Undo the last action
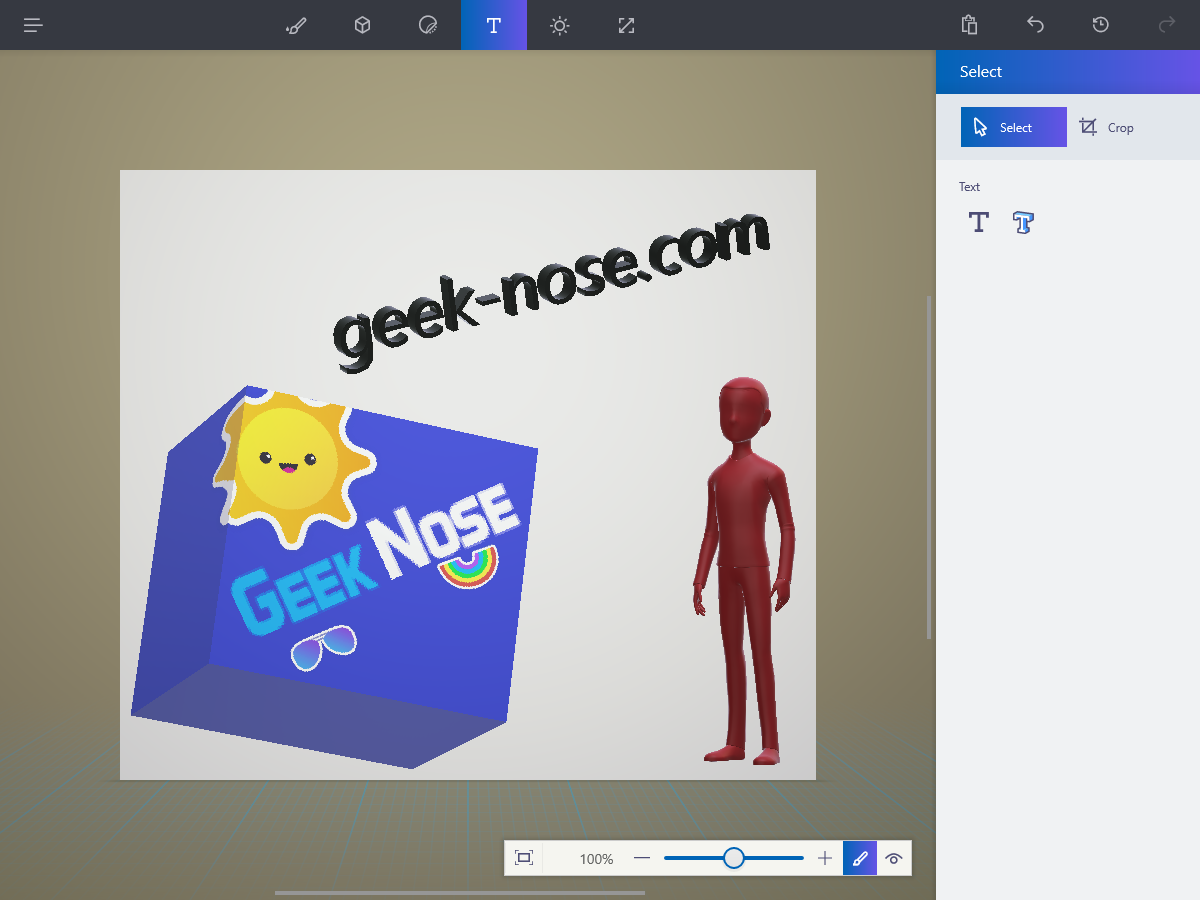Screen dimensions: 1200x900 coord(1035,25)
